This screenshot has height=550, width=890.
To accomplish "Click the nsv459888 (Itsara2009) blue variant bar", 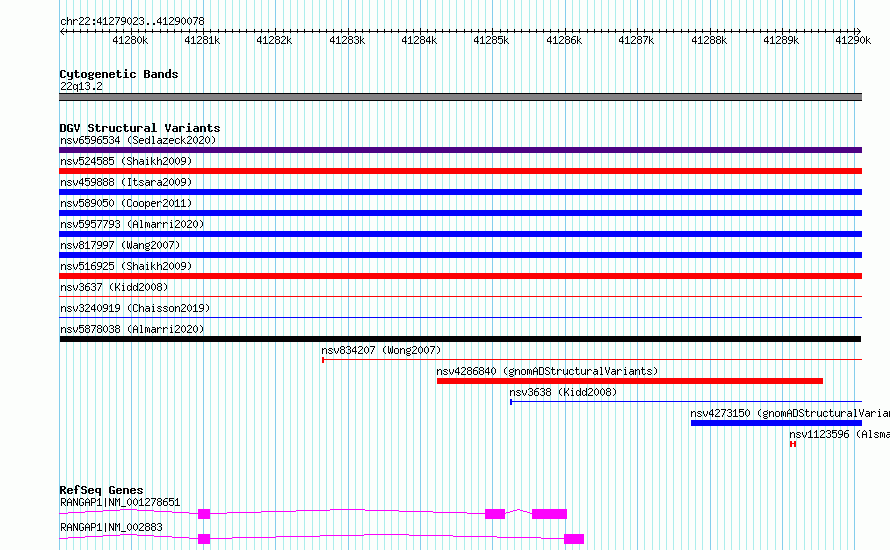I will tap(460, 192).
